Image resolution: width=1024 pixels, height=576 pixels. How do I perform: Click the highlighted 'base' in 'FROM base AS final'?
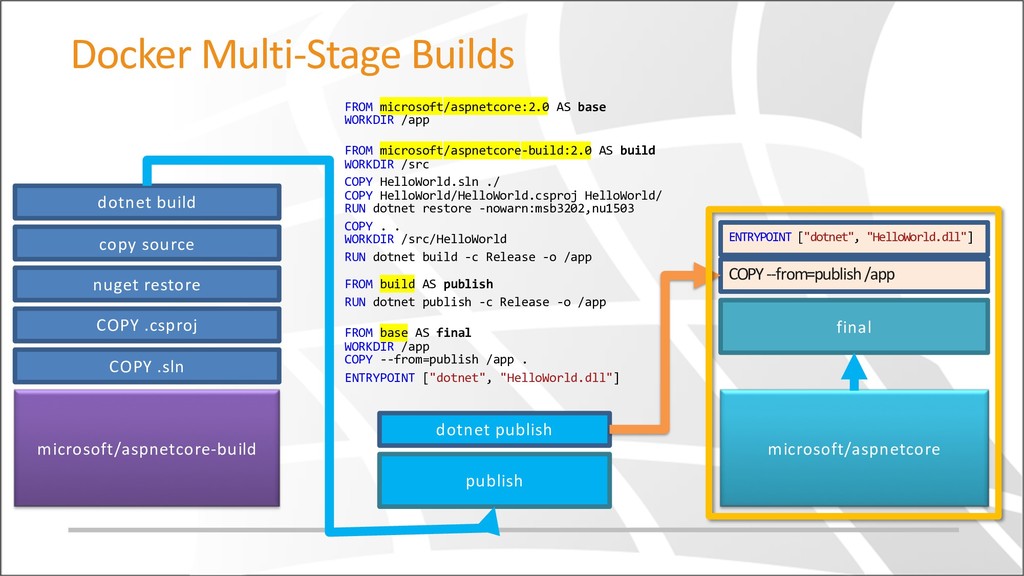[x=394, y=332]
